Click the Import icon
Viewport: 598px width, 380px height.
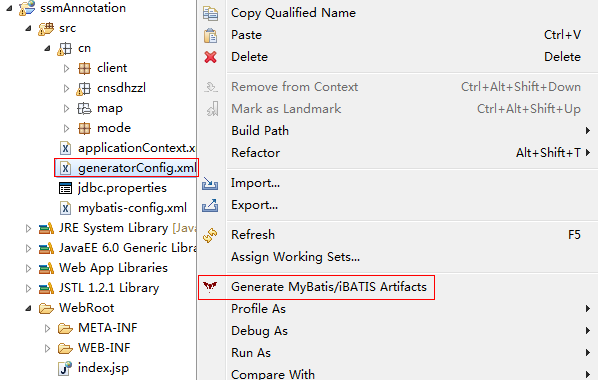click(210, 184)
